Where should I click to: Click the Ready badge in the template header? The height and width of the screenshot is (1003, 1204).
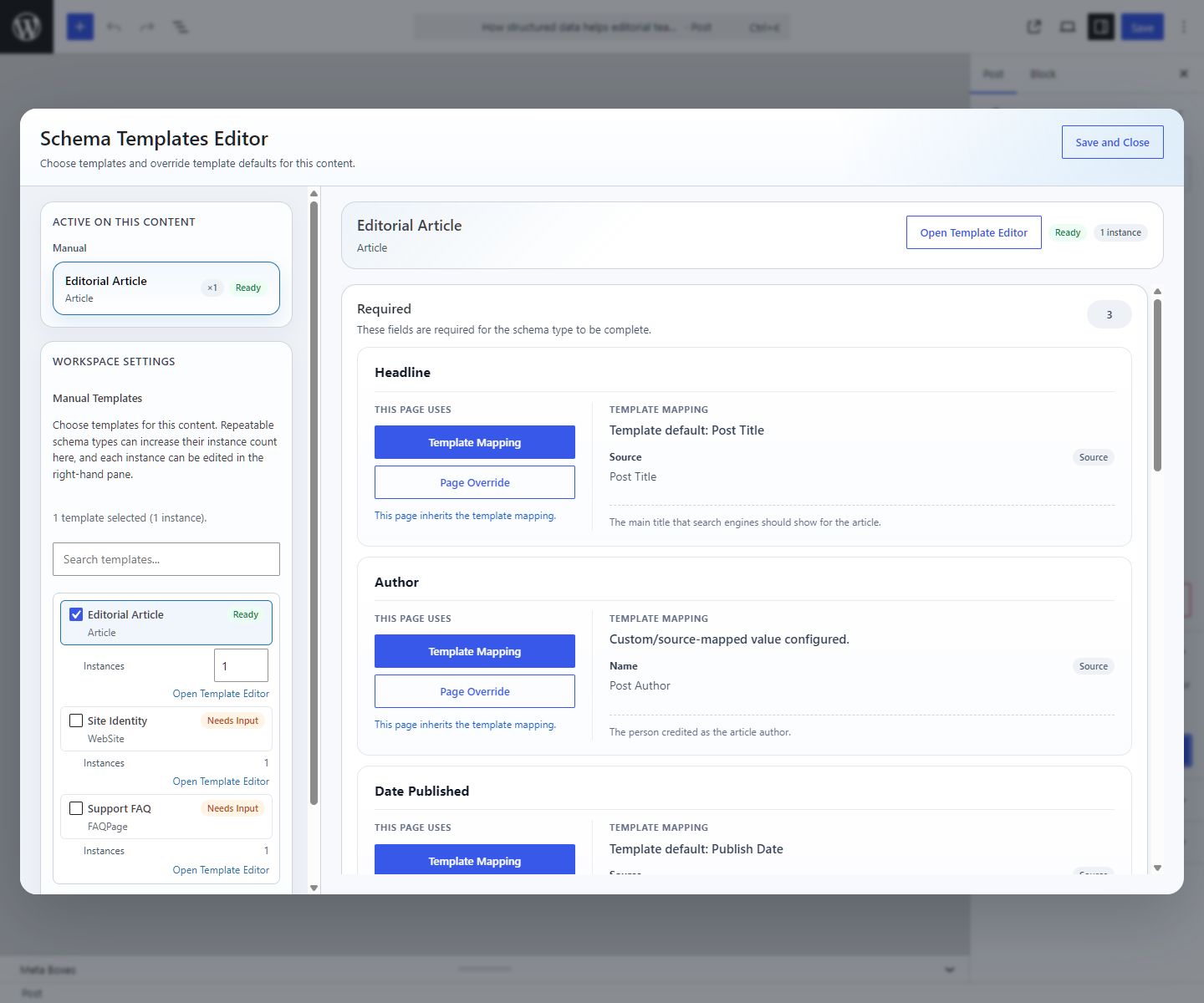click(x=1068, y=232)
